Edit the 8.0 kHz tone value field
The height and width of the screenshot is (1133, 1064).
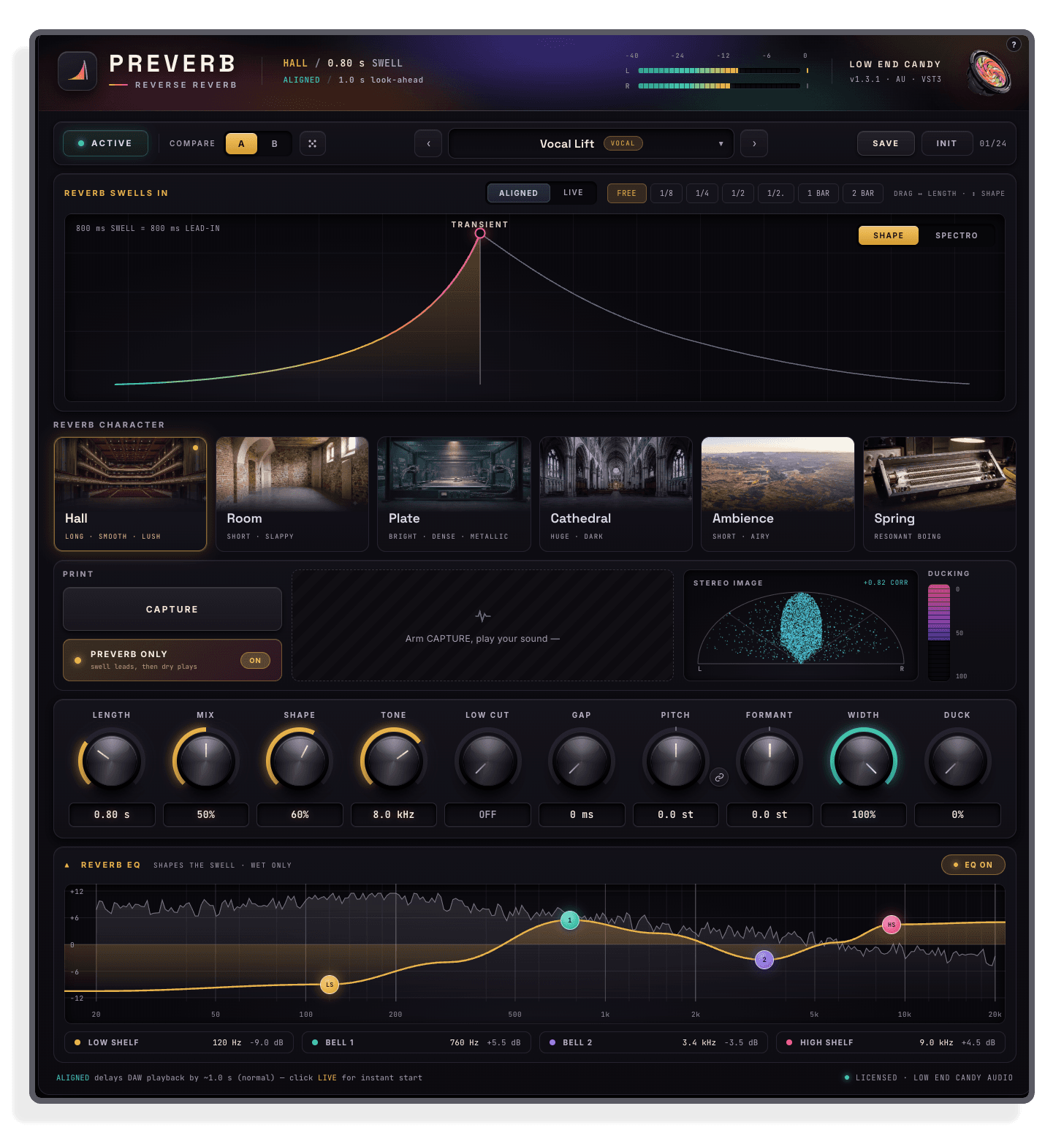click(394, 814)
